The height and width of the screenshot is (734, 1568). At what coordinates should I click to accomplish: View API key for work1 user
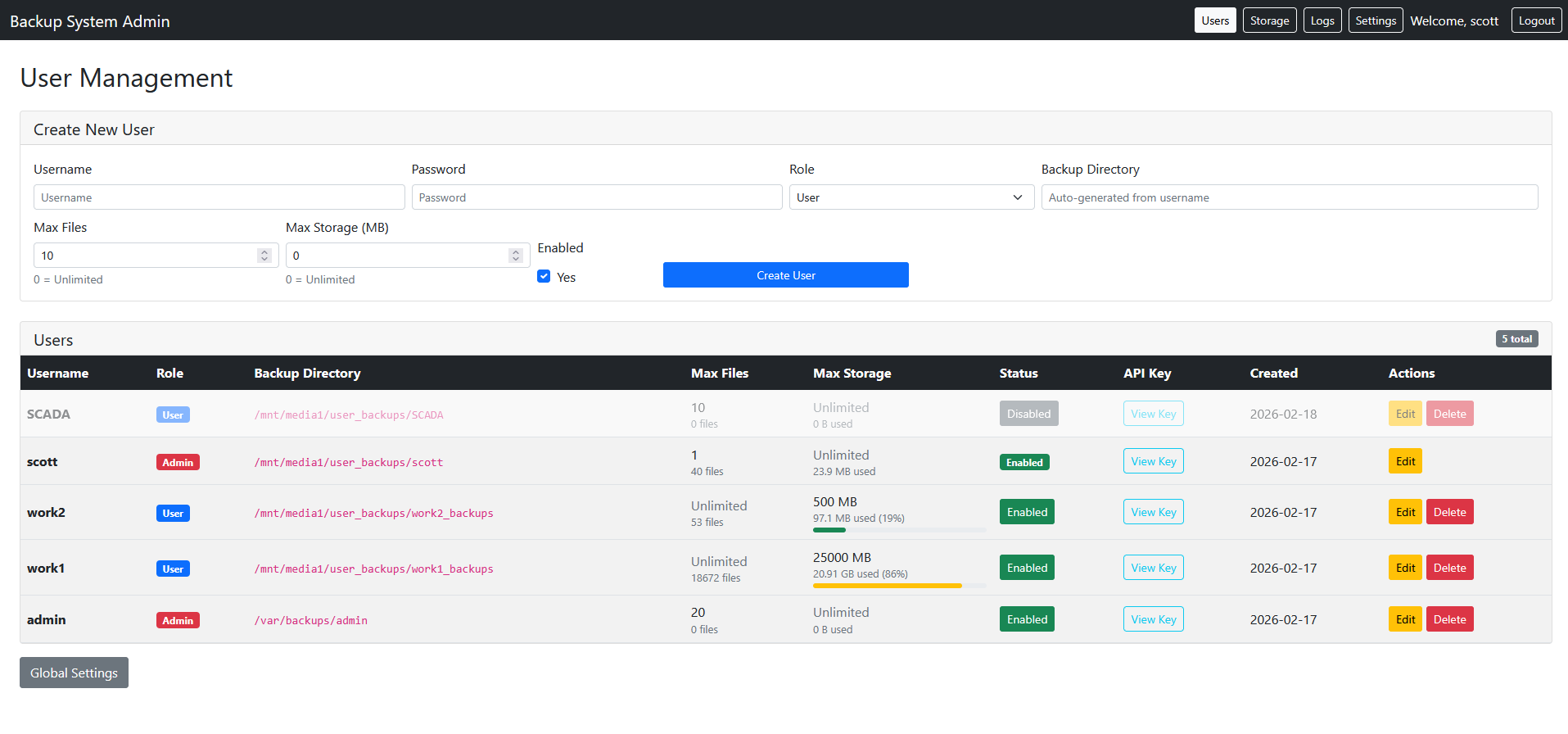[x=1153, y=568]
